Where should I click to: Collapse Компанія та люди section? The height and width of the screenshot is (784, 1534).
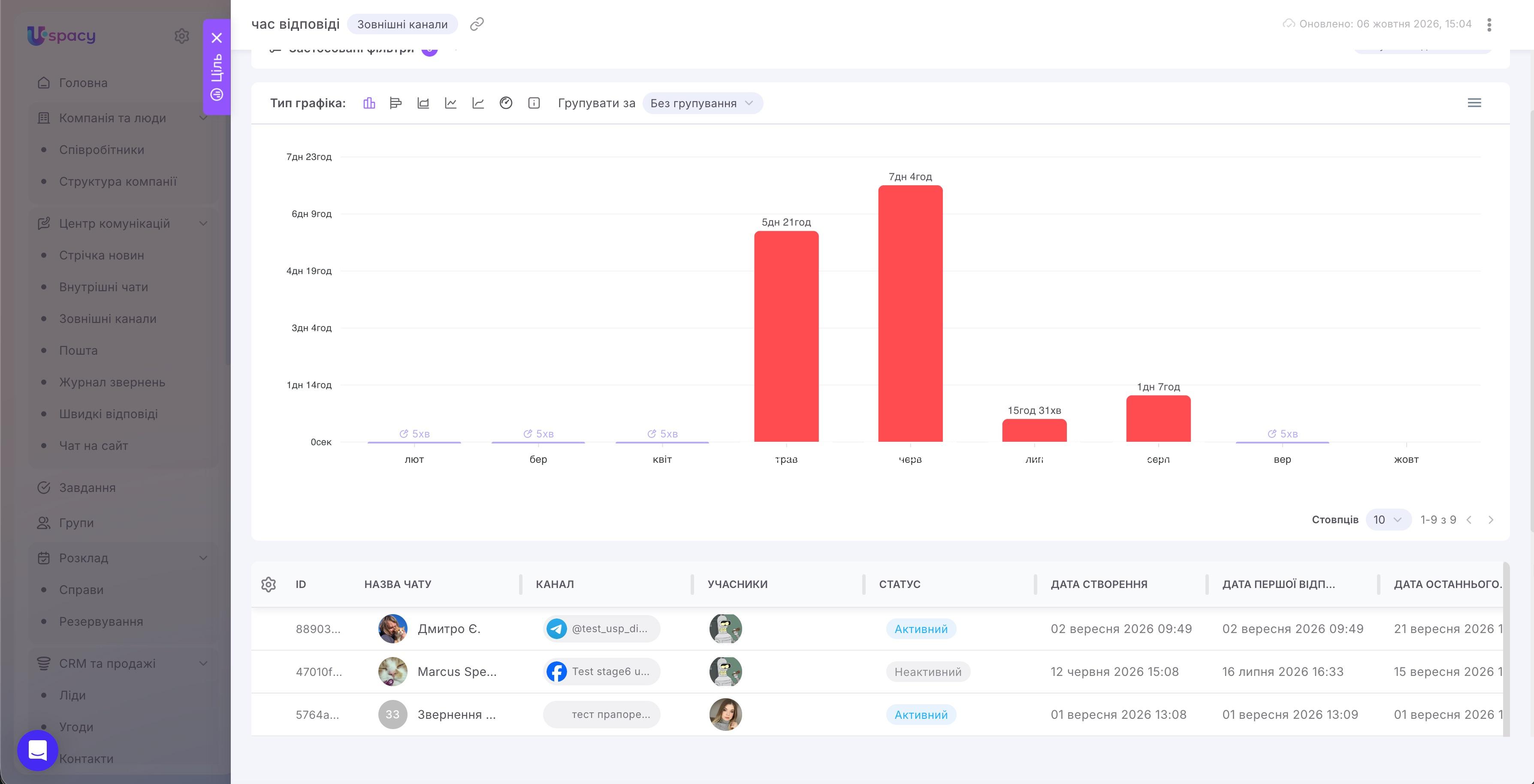(x=203, y=118)
